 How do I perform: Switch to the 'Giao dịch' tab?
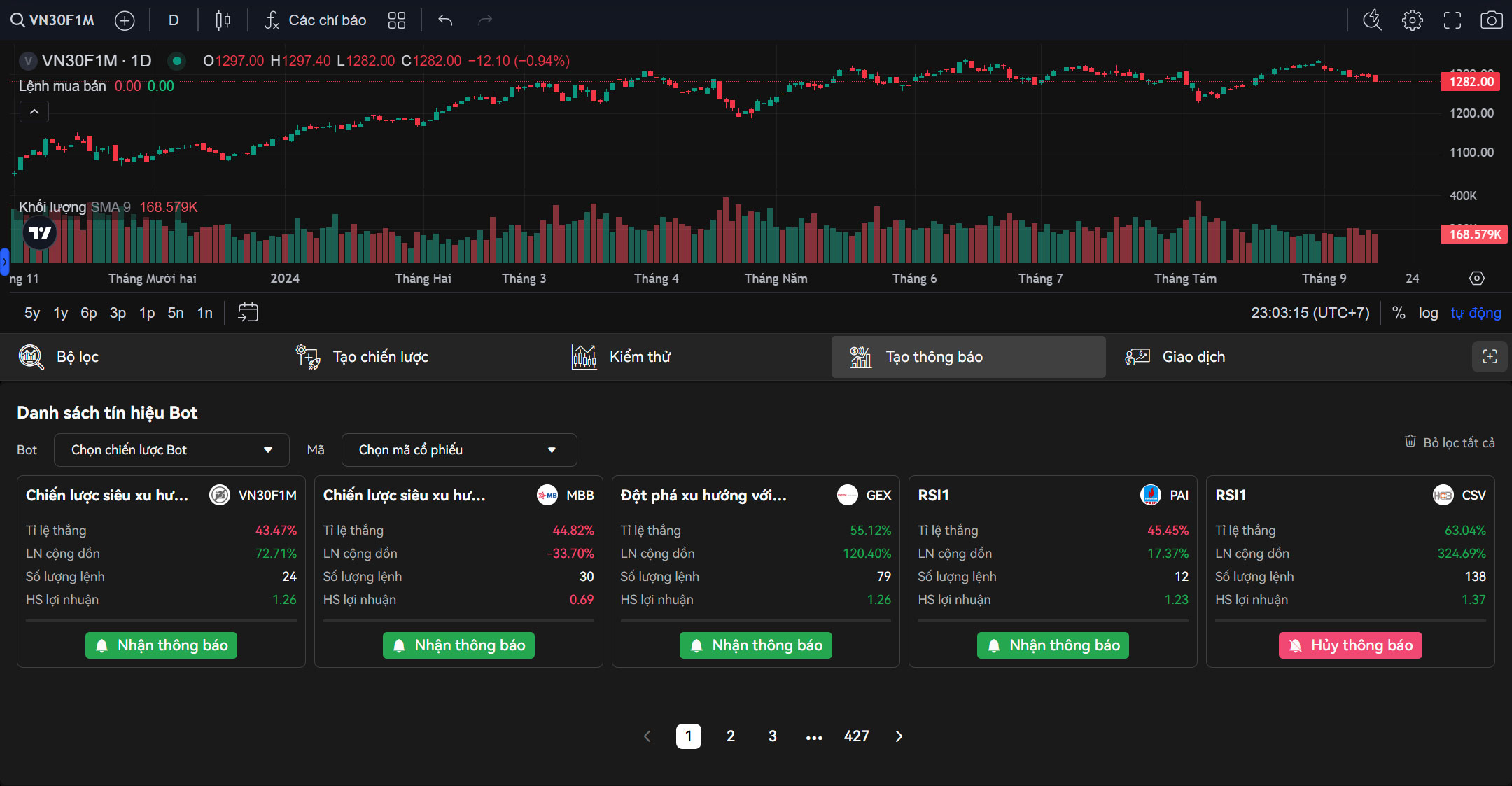click(1193, 356)
